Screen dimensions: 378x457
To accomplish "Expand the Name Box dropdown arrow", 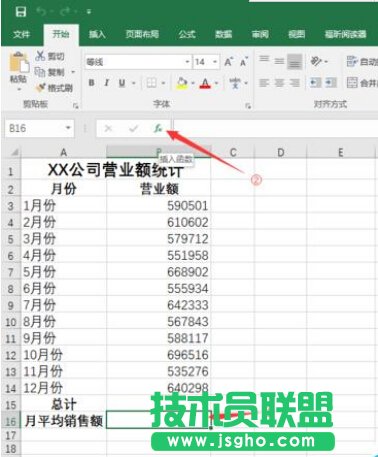I will pyautogui.click(x=68, y=128).
